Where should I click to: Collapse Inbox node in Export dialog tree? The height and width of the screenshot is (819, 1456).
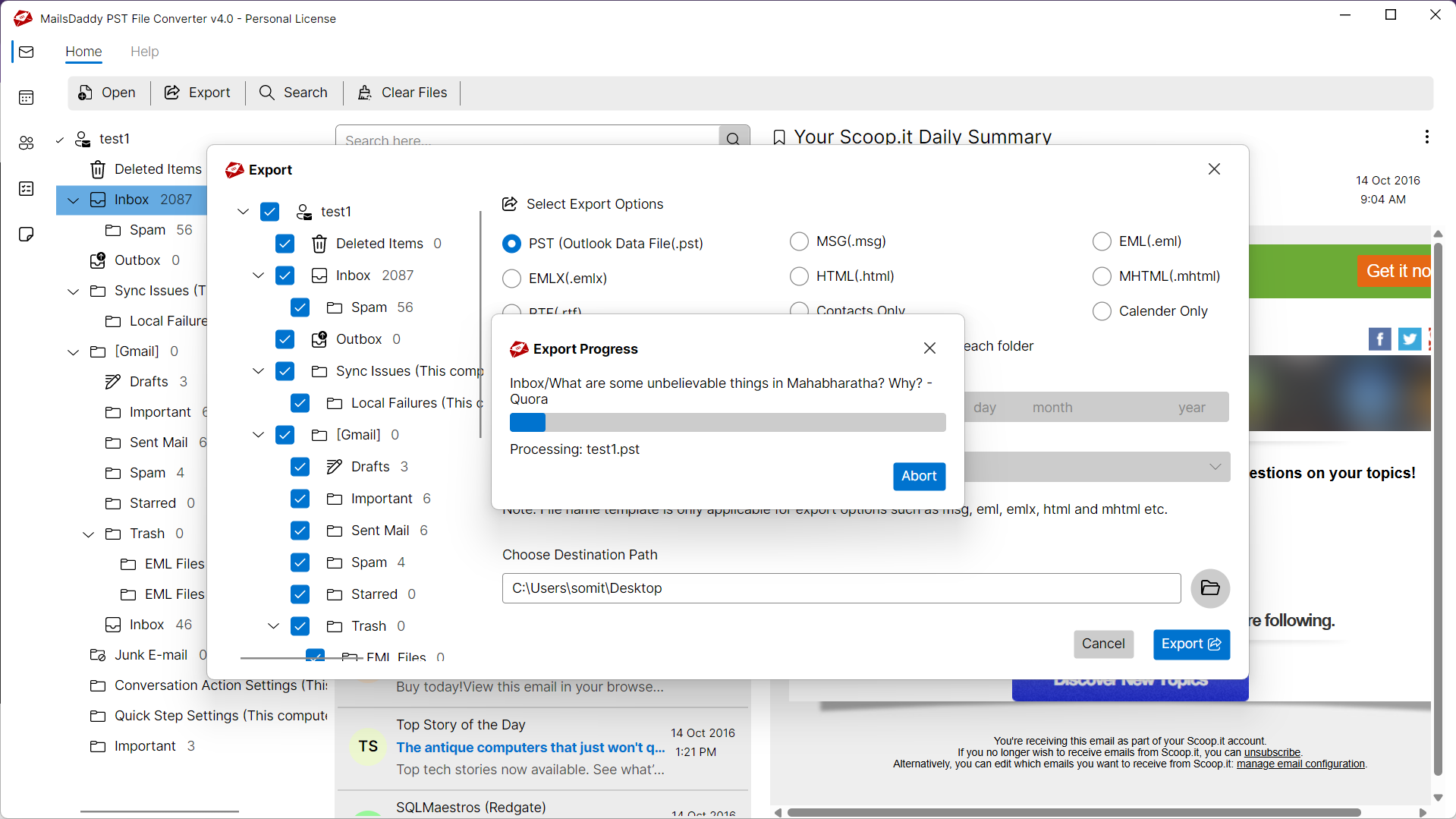click(259, 276)
